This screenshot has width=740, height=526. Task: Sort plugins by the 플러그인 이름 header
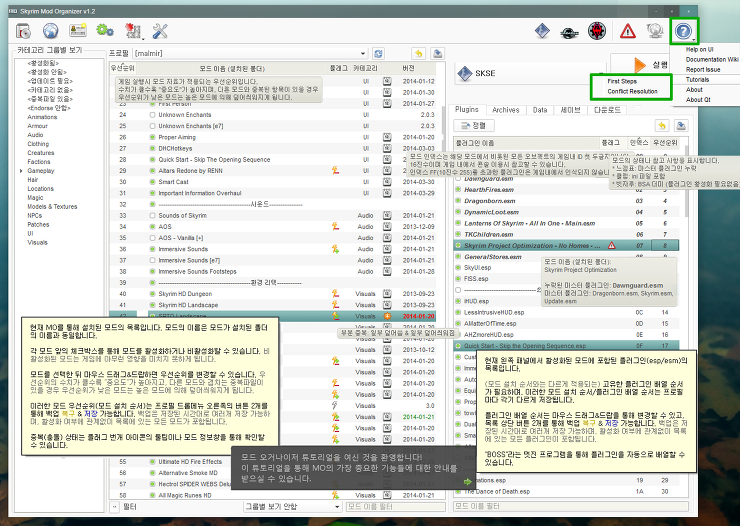[x=526, y=142]
